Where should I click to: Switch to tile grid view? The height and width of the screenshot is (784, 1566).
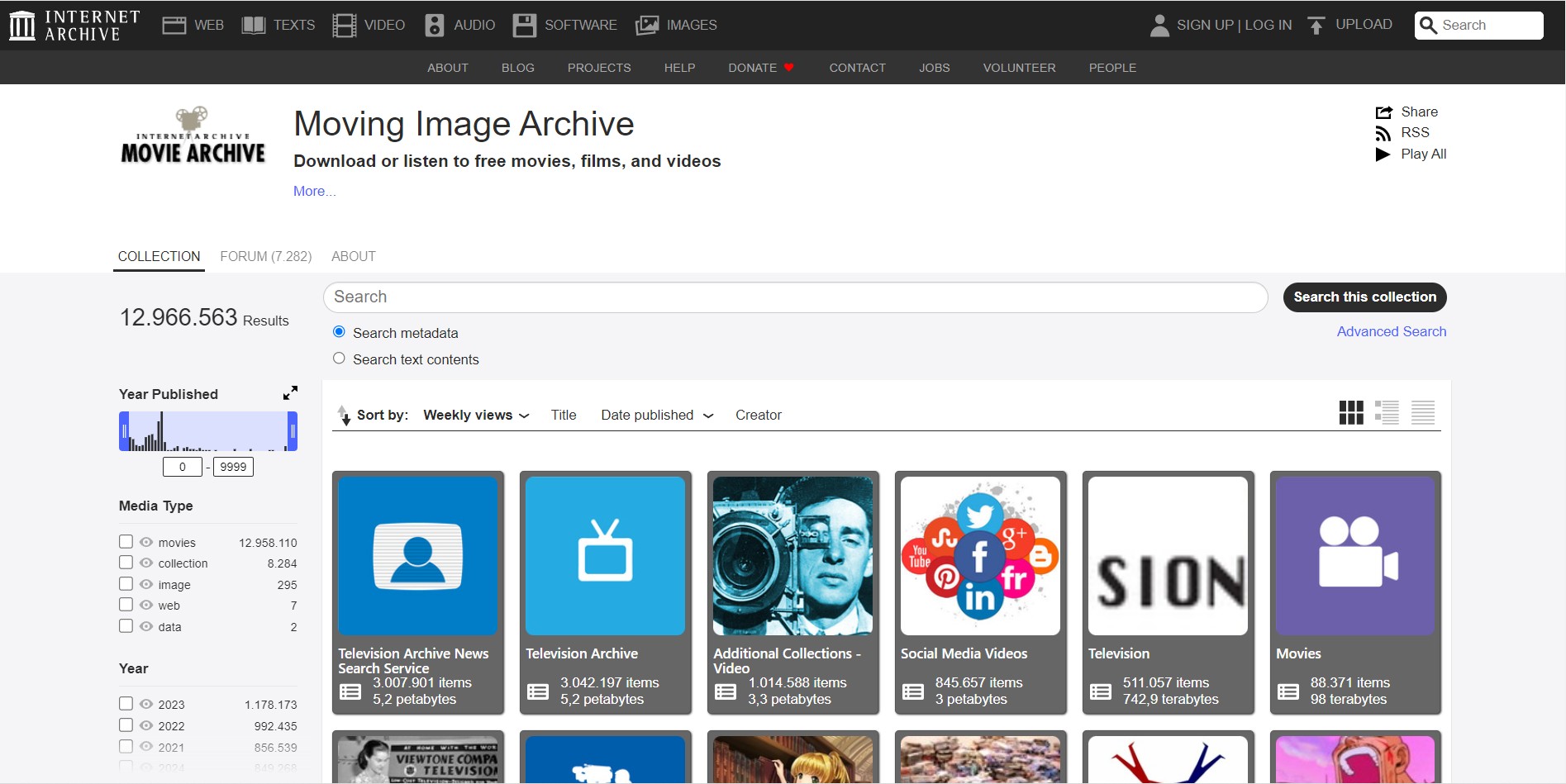coord(1351,412)
